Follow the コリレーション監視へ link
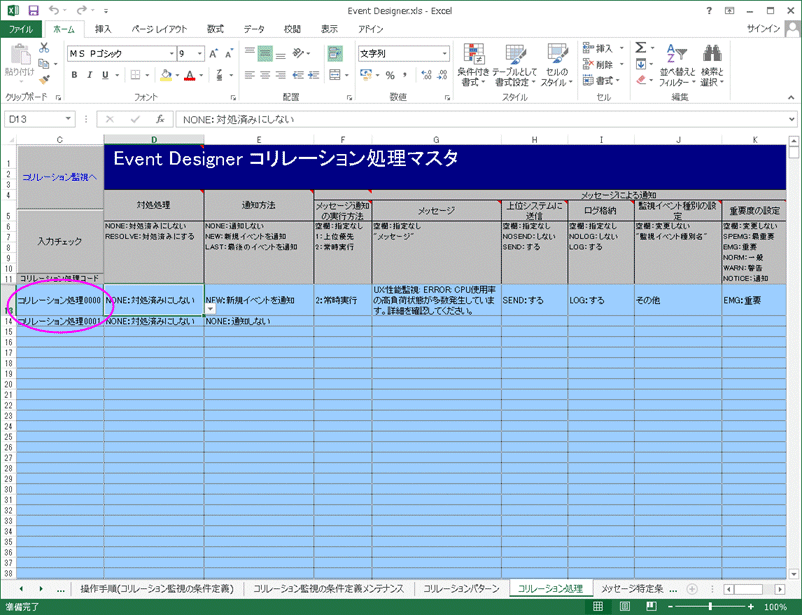This screenshot has height=615, width=802. (60, 177)
